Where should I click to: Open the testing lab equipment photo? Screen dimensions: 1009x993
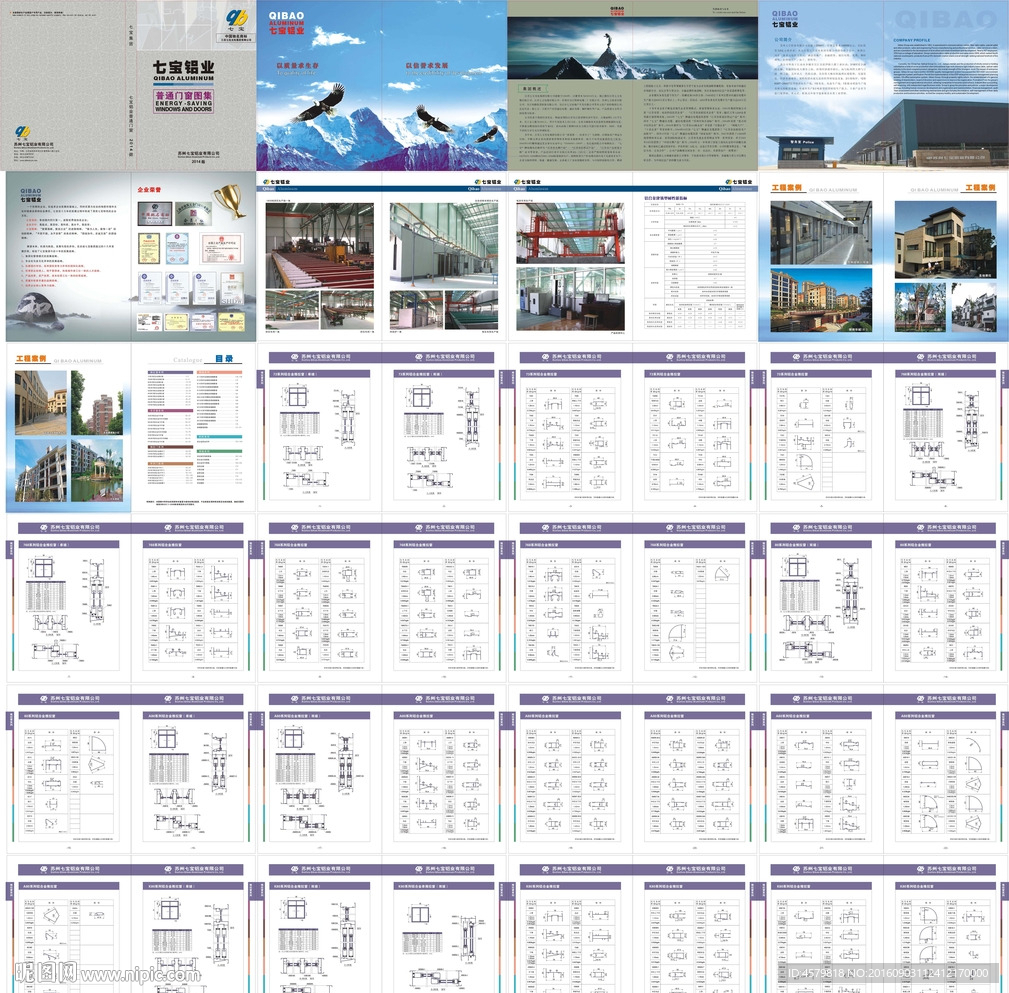click(570, 299)
